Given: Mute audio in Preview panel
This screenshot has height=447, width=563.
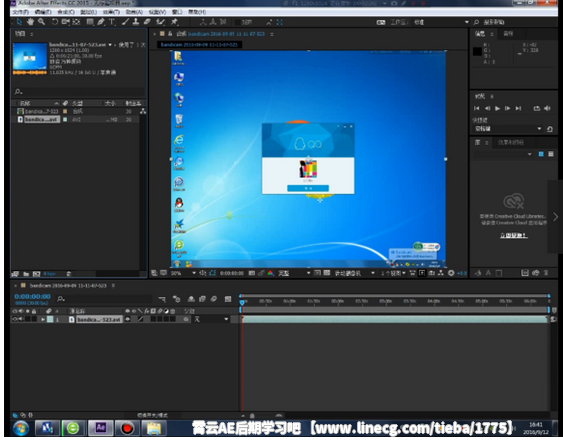Looking at the screenshot, I should pyautogui.click(x=547, y=108).
